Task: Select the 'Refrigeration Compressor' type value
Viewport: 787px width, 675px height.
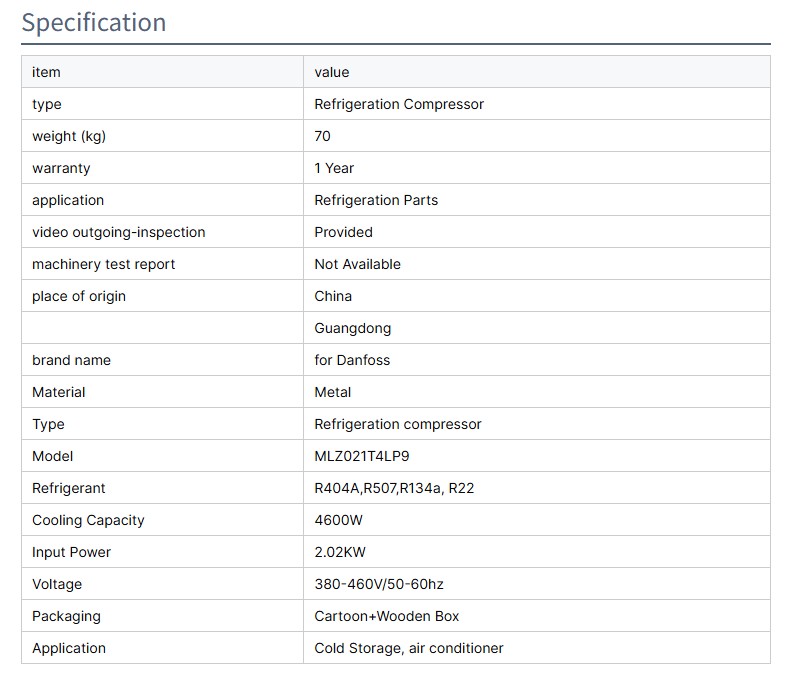Action: (398, 104)
